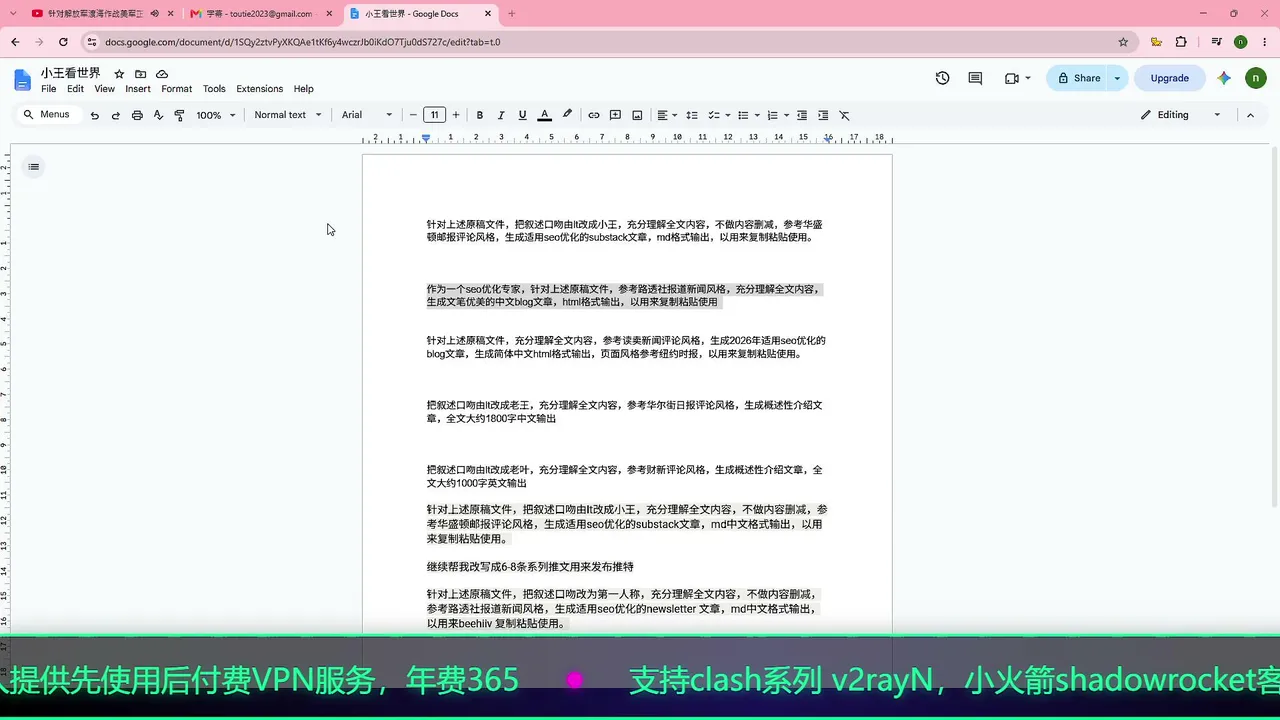The image size is (1280, 720).
Task: Insert an image
Action: 637,115
